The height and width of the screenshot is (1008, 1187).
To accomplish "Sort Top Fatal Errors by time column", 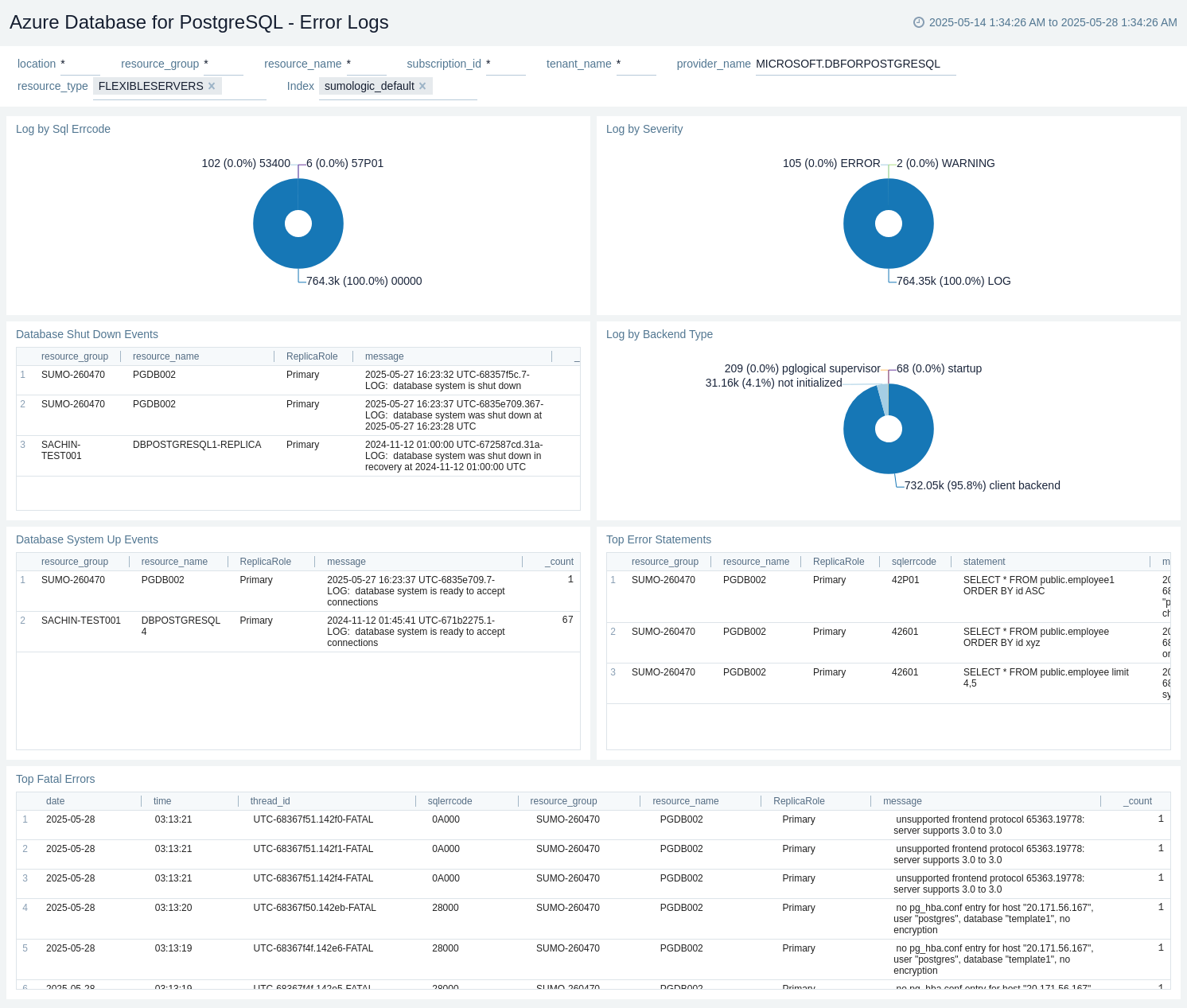I will [x=162, y=801].
